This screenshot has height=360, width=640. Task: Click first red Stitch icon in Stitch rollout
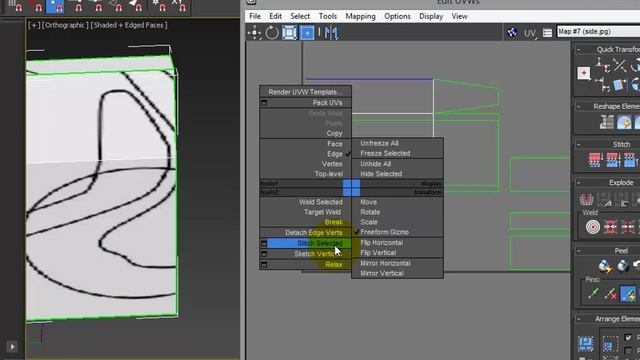(595, 160)
